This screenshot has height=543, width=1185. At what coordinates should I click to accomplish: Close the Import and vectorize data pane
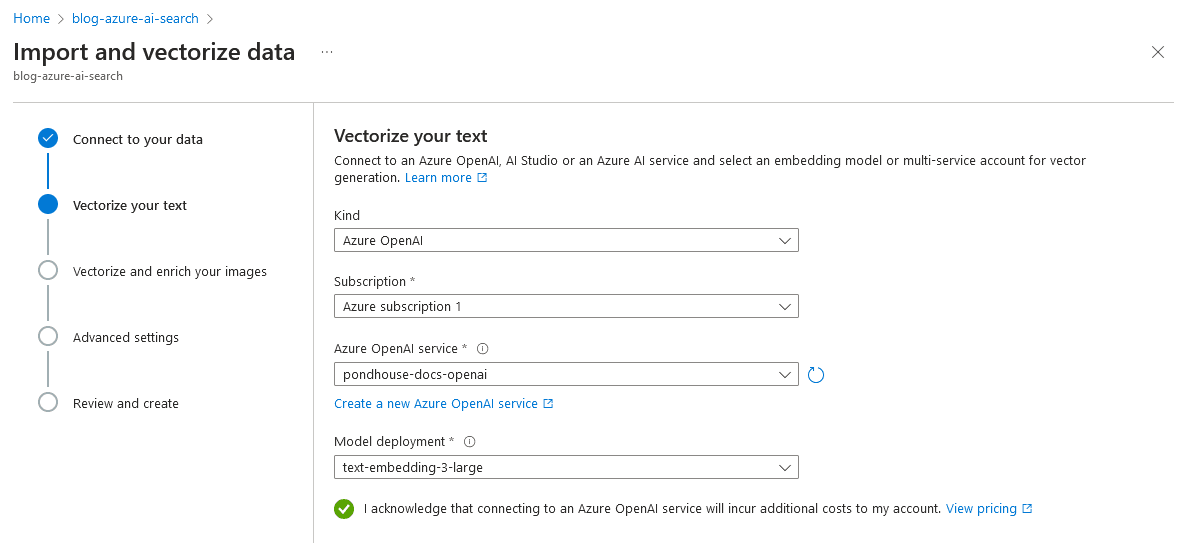pos(1157,52)
